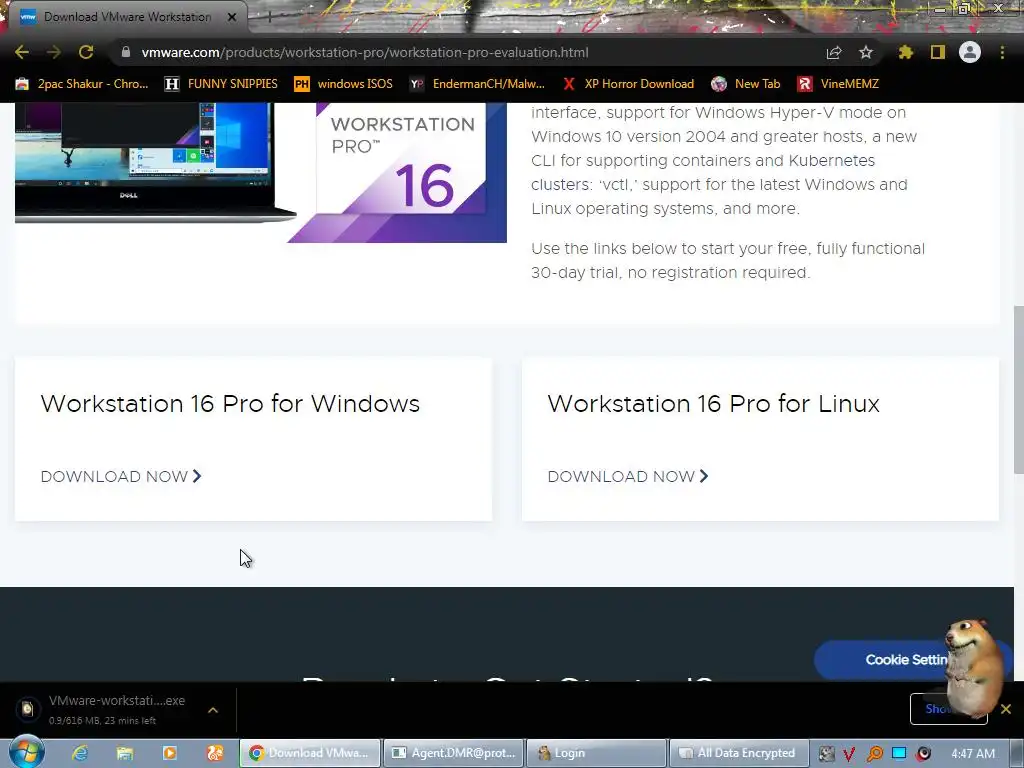Open the user profile avatar
The width and height of the screenshot is (1024, 768).
[970, 52]
